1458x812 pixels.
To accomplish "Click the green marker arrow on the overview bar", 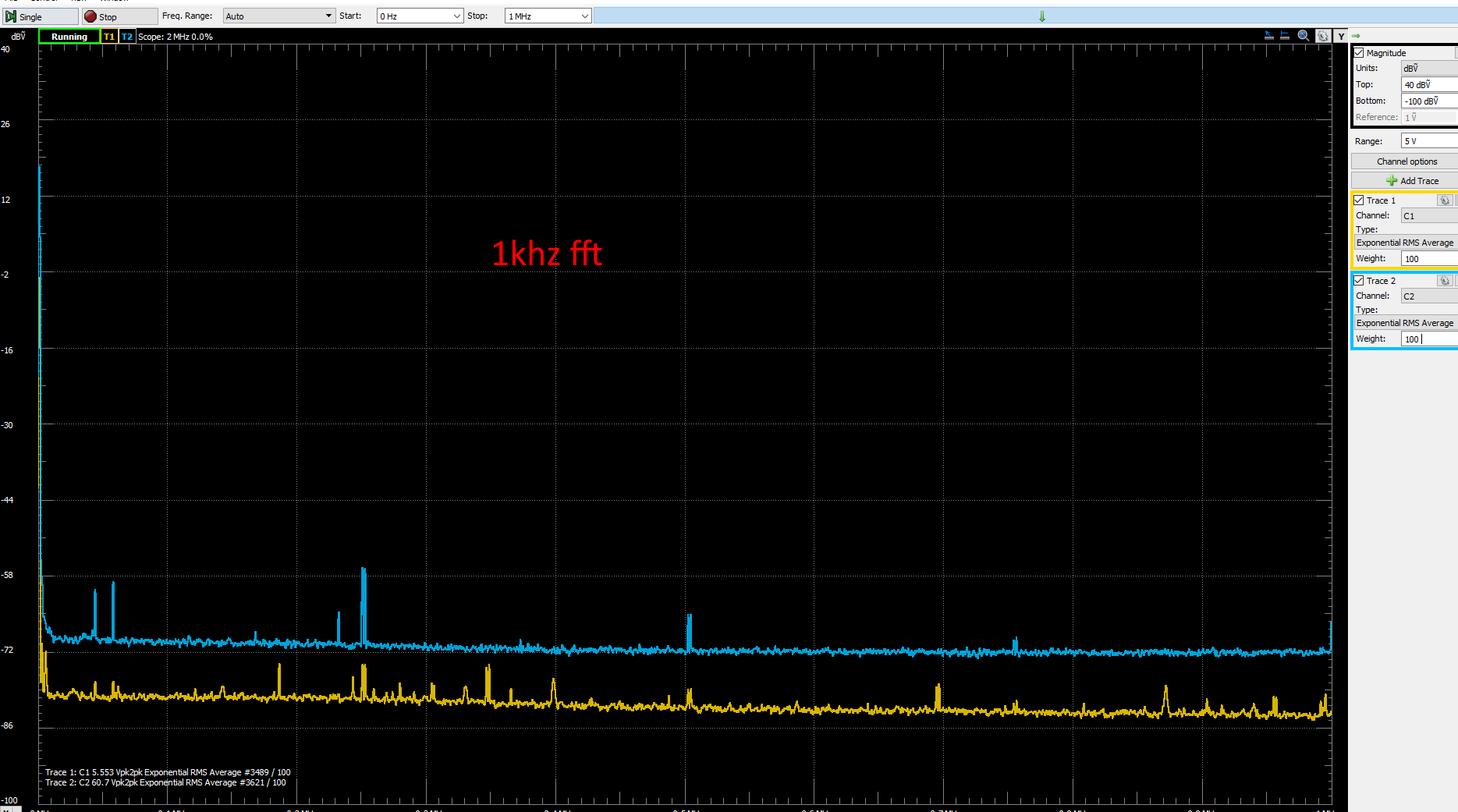I will click(1042, 16).
